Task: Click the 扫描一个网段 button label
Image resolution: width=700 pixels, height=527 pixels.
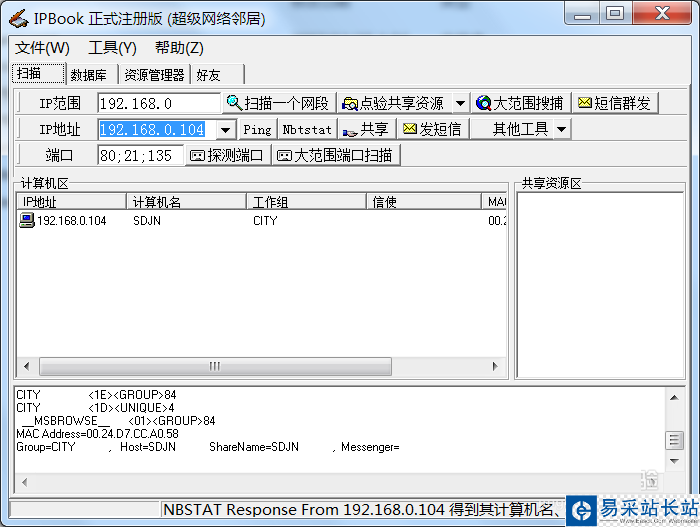Action: tap(286, 103)
